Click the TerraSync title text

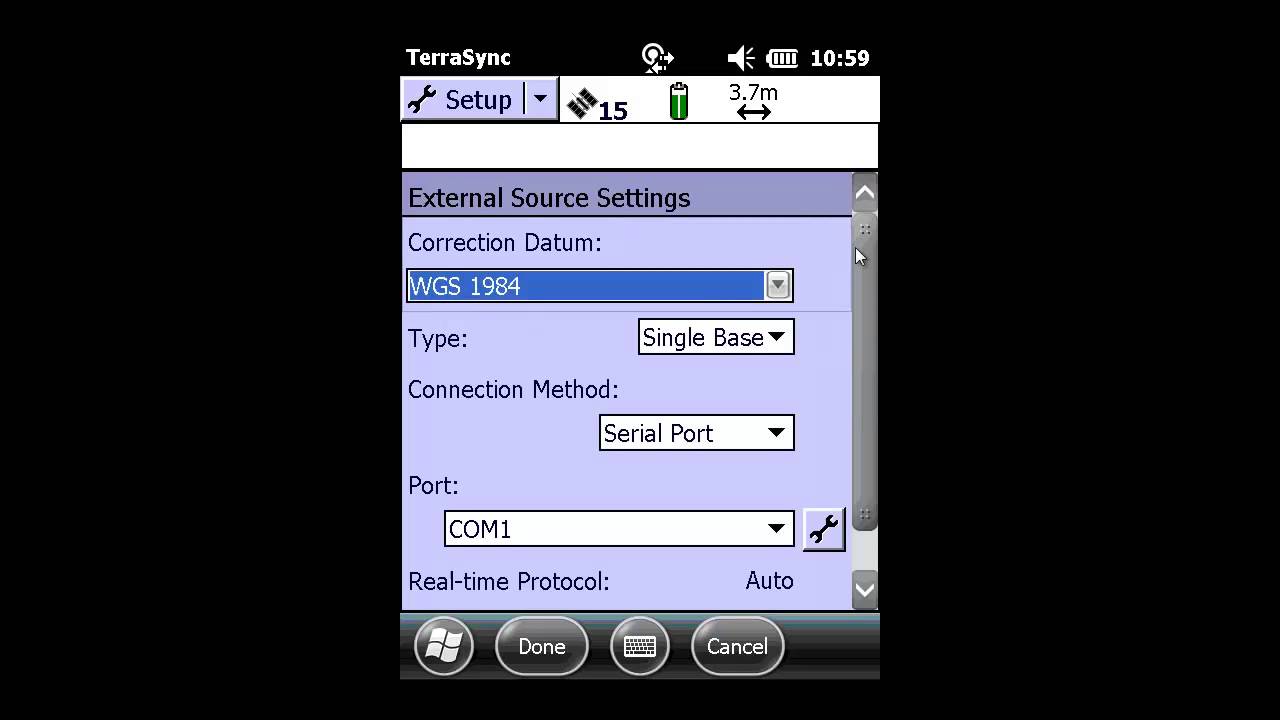click(458, 58)
